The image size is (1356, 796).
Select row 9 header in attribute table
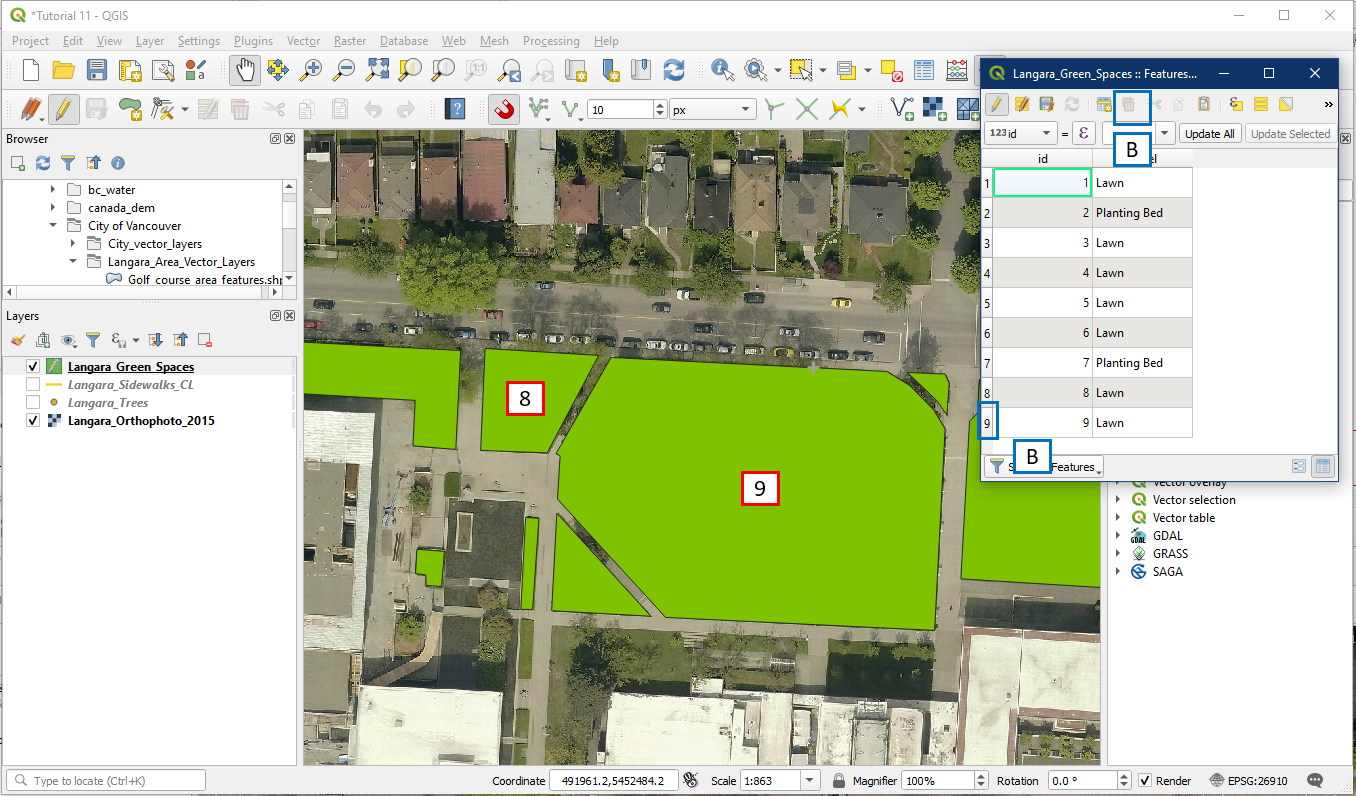point(987,423)
